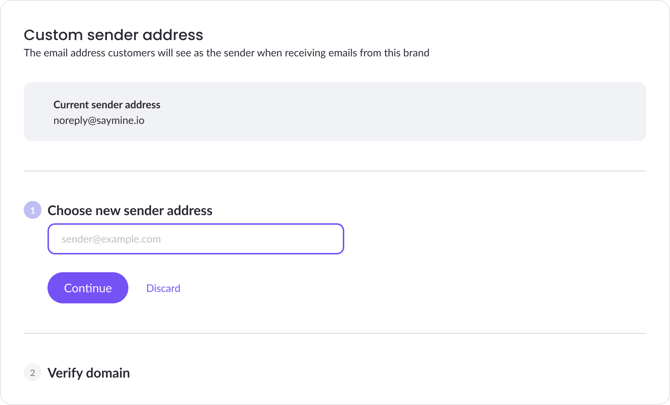Click the word 'brand' in the description
The width and height of the screenshot is (670, 405).
[415, 53]
